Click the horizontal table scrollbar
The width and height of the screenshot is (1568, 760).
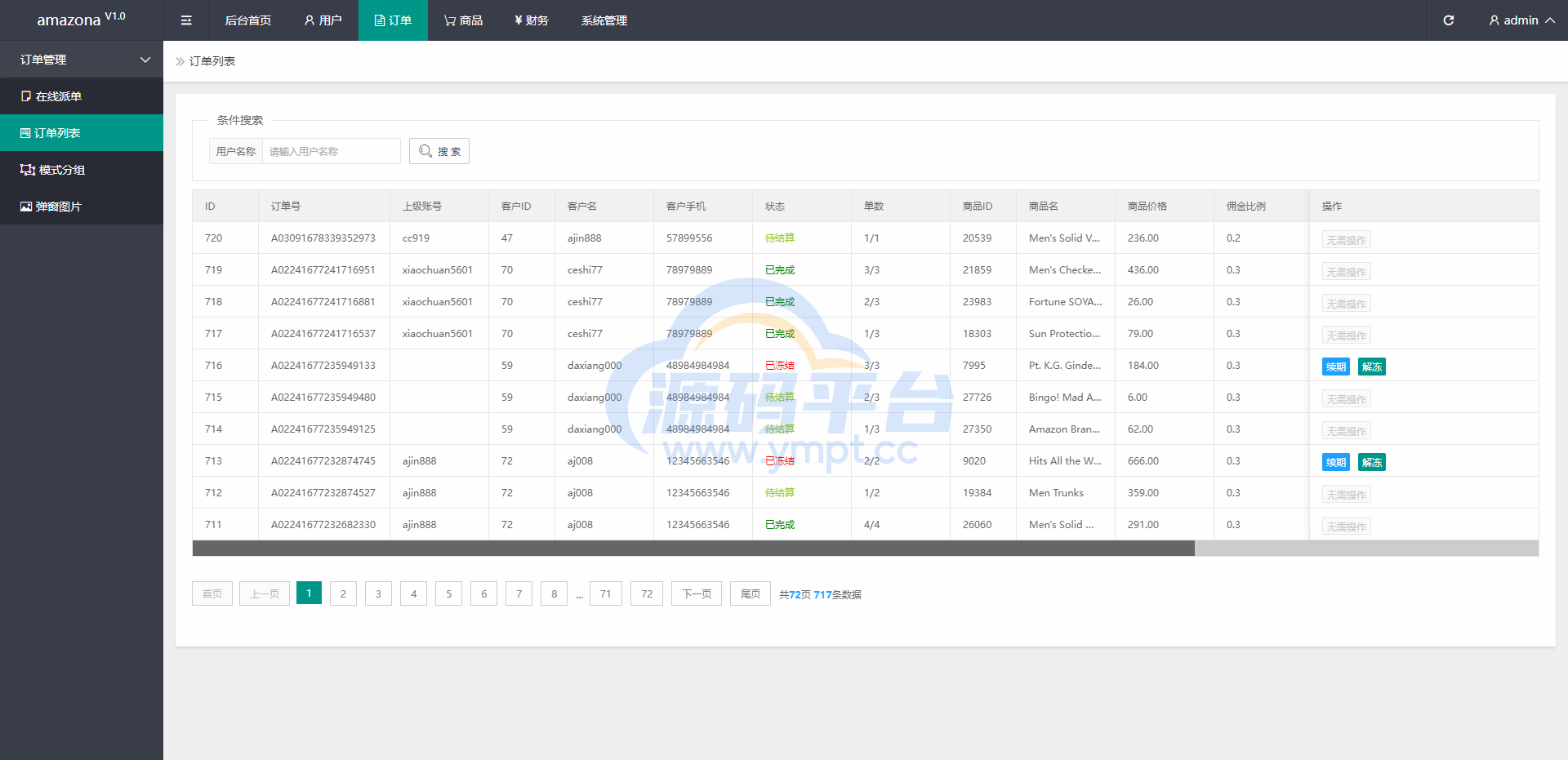click(693, 549)
